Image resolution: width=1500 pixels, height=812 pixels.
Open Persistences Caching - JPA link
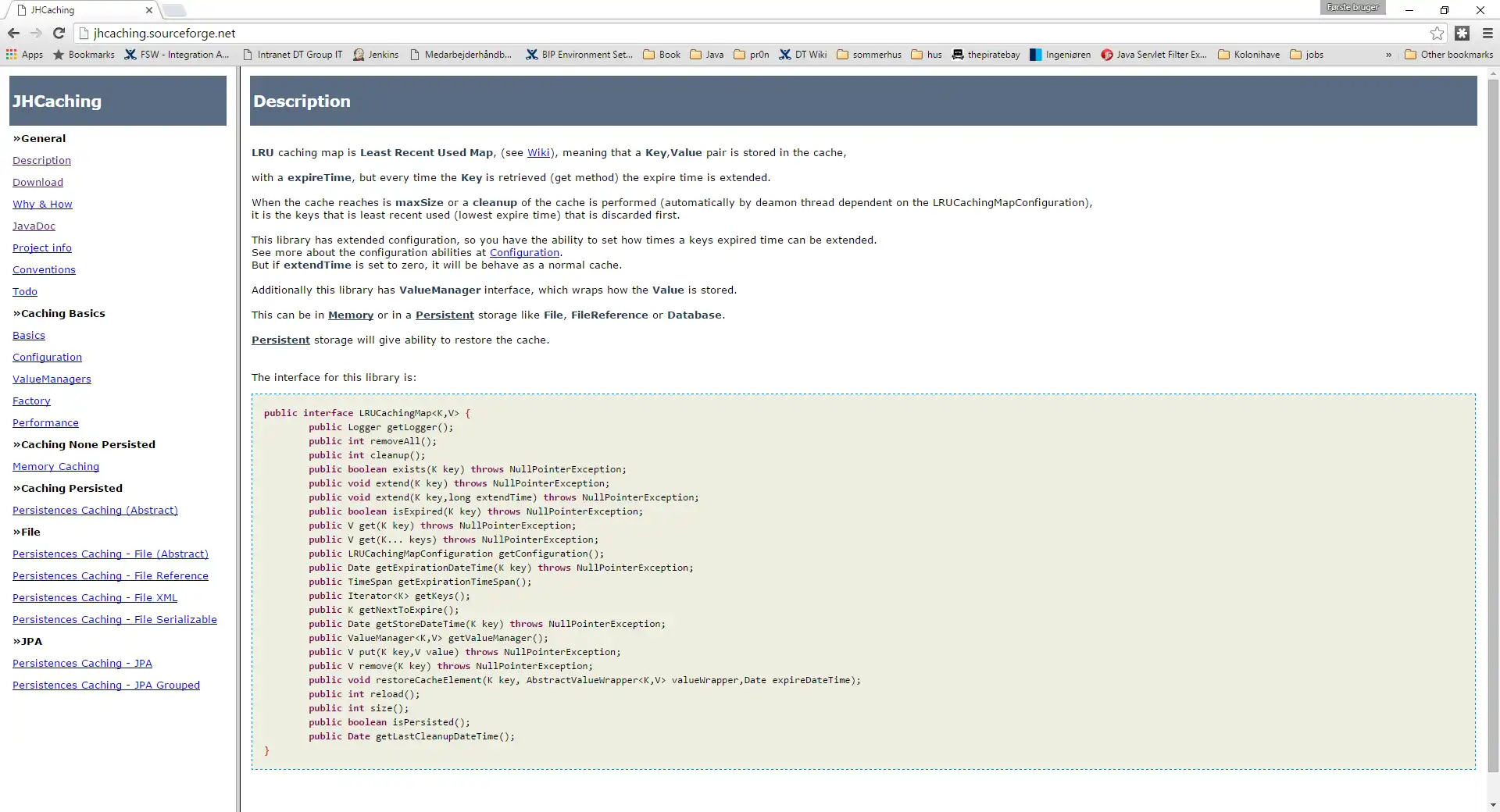[x=82, y=663]
